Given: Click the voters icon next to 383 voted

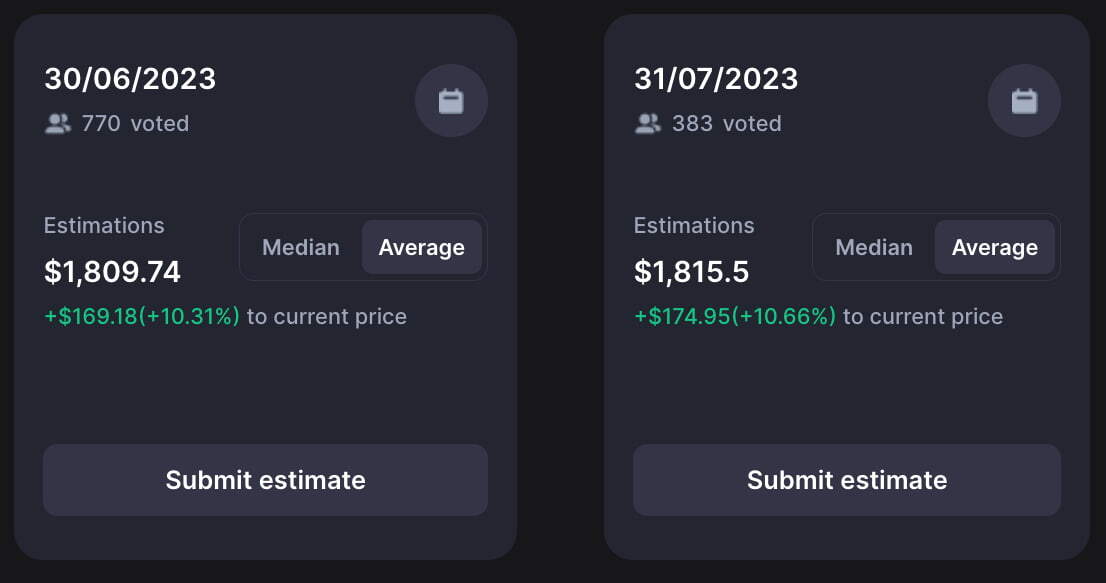Looking at the screenshot, I should pyautogui.click(x=649, y=123).
